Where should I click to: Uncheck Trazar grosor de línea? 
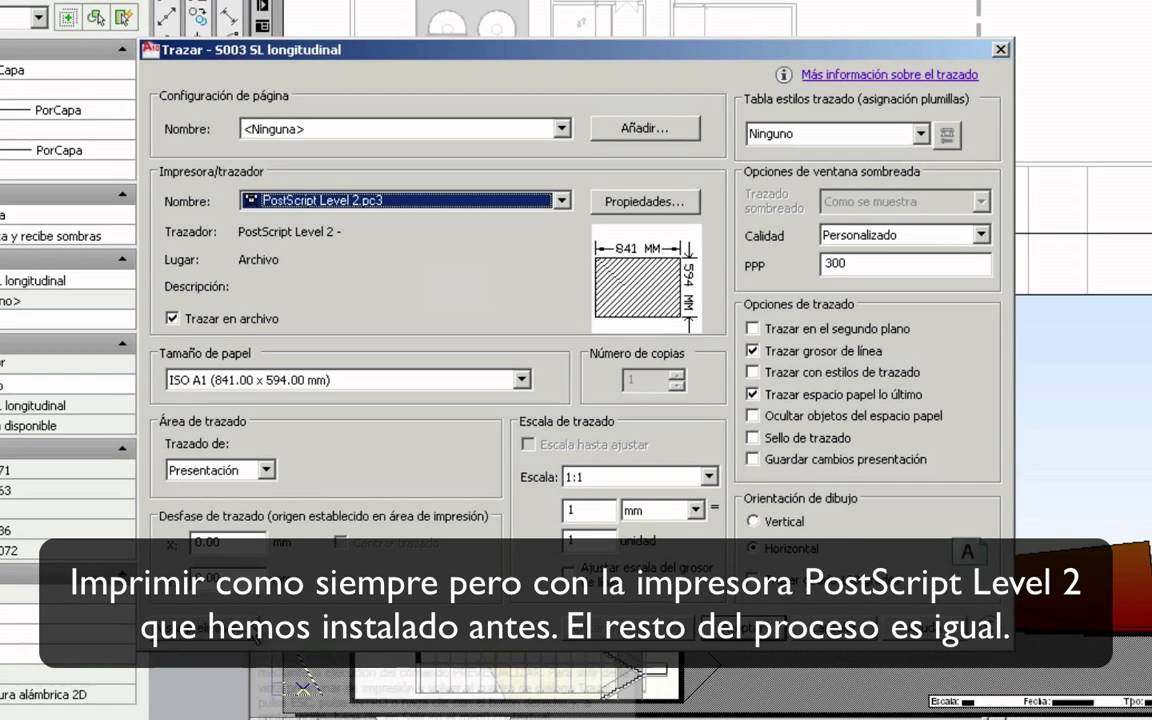(752, 350)
